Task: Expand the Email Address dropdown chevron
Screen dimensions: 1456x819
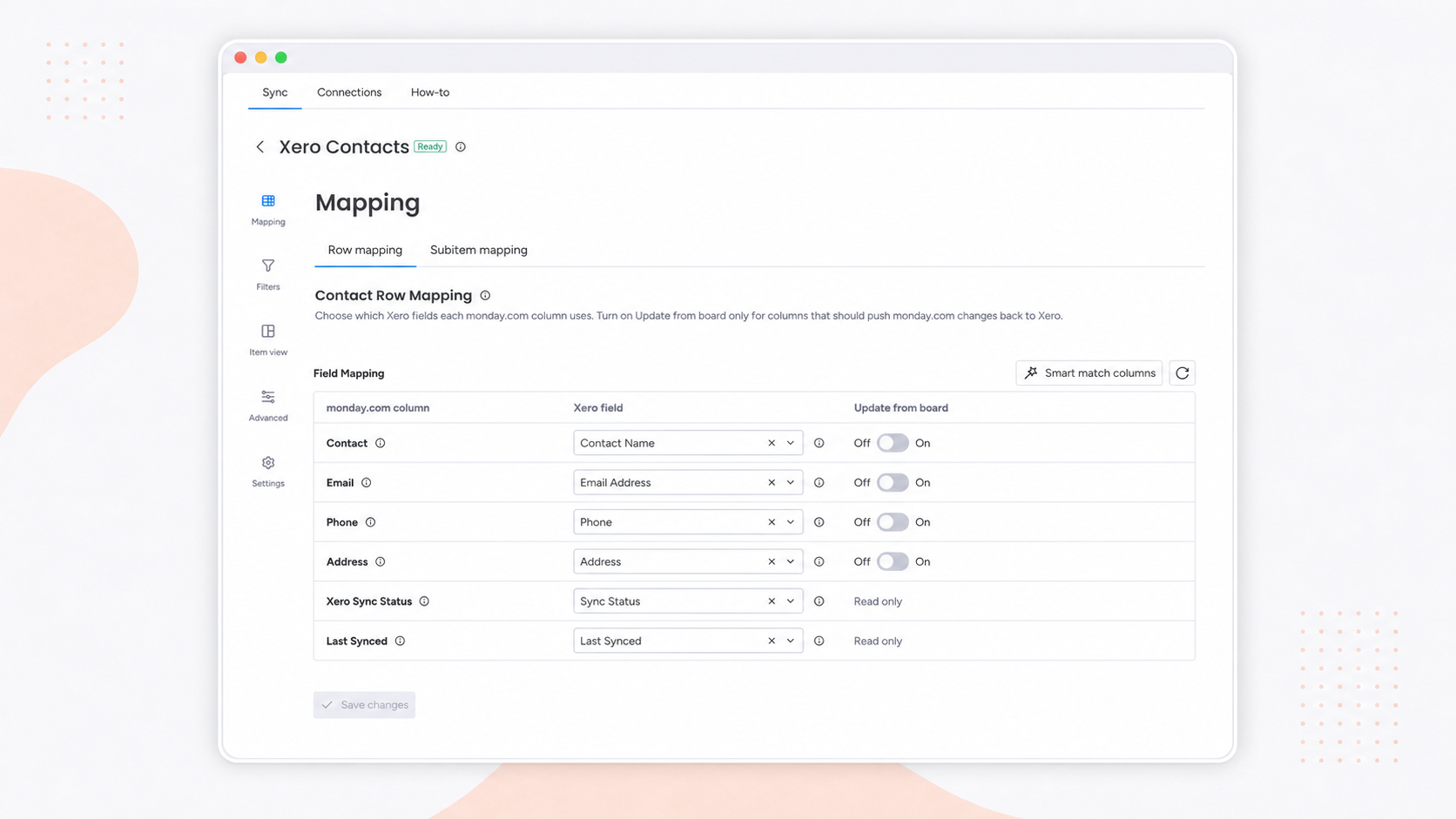Action: point(791,483)
